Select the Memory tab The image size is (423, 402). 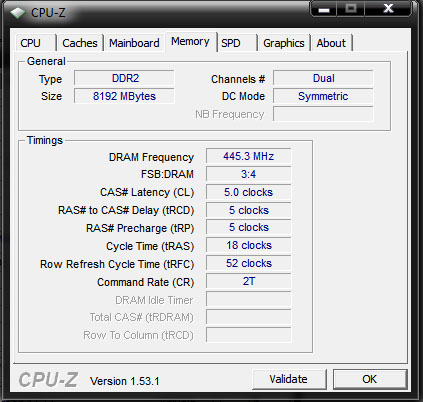[191, 42]
